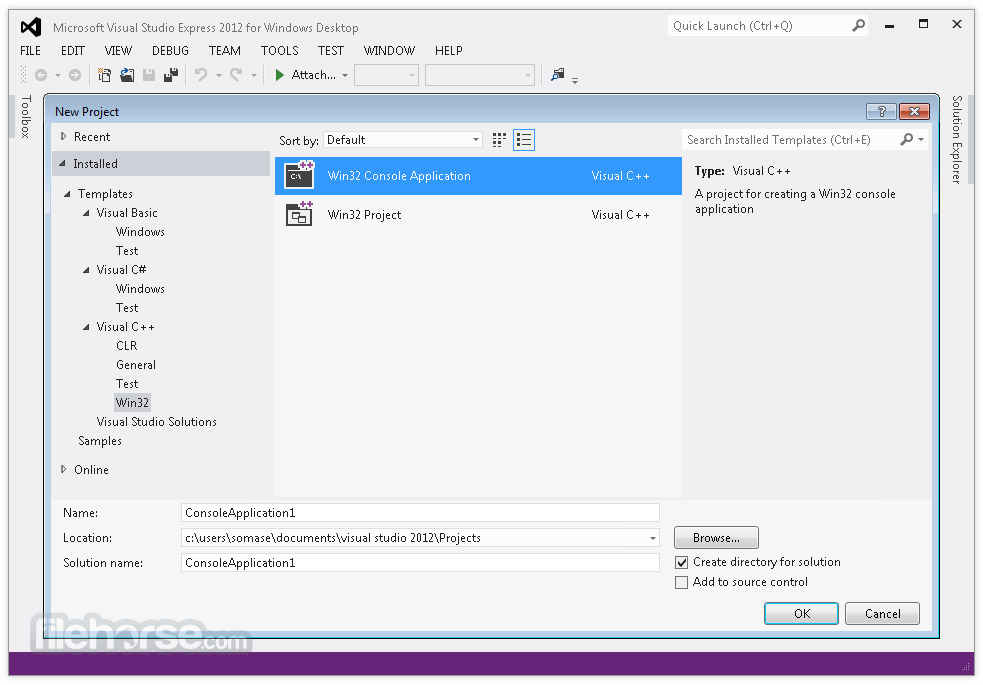Open the Undo history dropdown arrow
Screen dimensions: 983x685
point(219,76)
